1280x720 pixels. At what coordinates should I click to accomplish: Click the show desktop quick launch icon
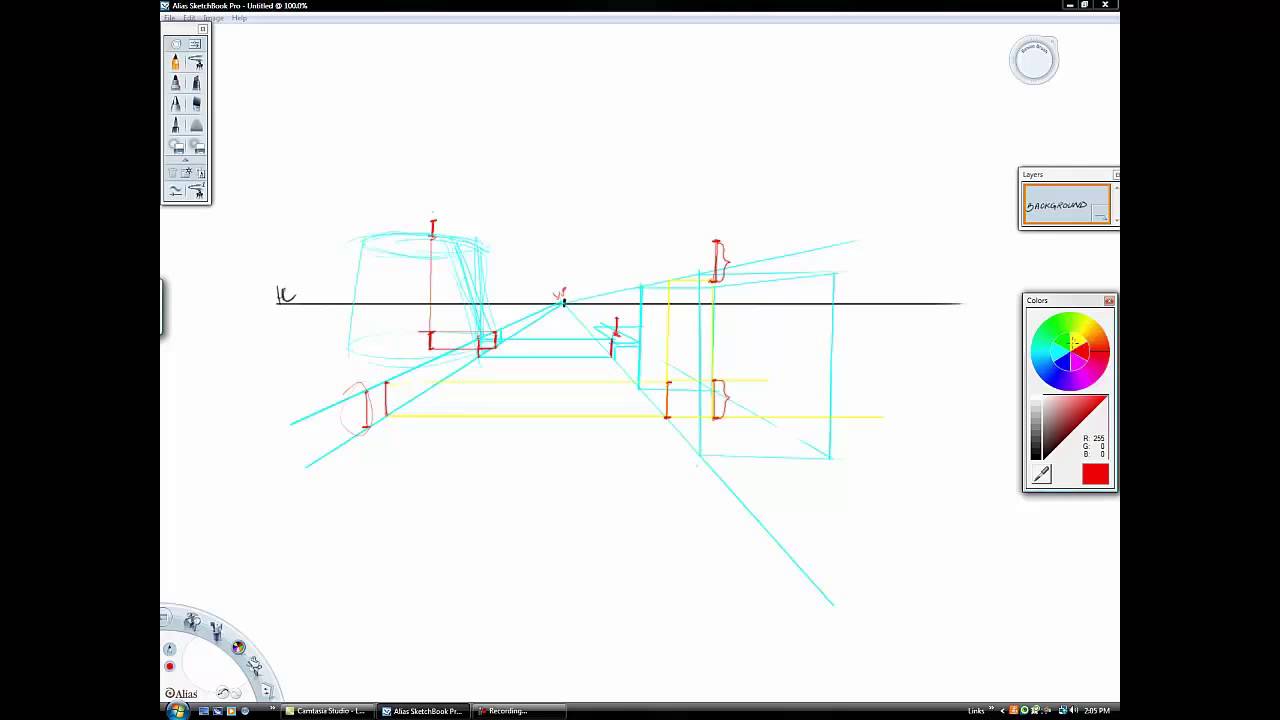204,711
